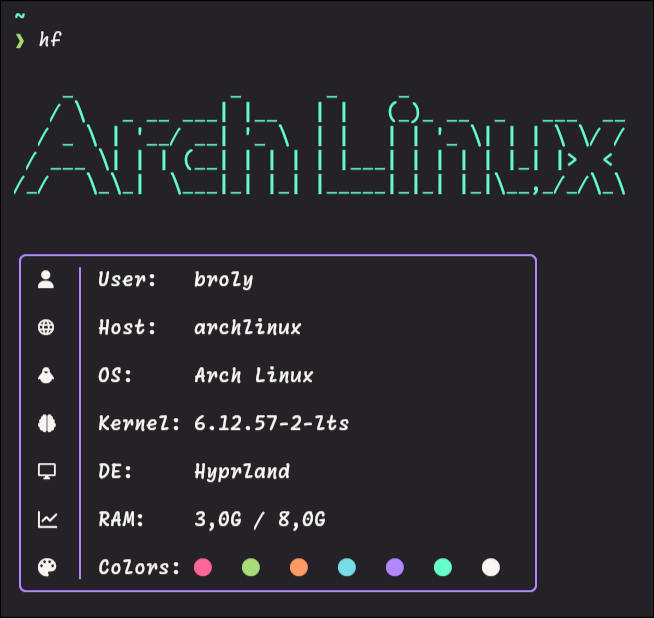Select the orange color dot
The image size is (654, 618).
tap(299, 567)
